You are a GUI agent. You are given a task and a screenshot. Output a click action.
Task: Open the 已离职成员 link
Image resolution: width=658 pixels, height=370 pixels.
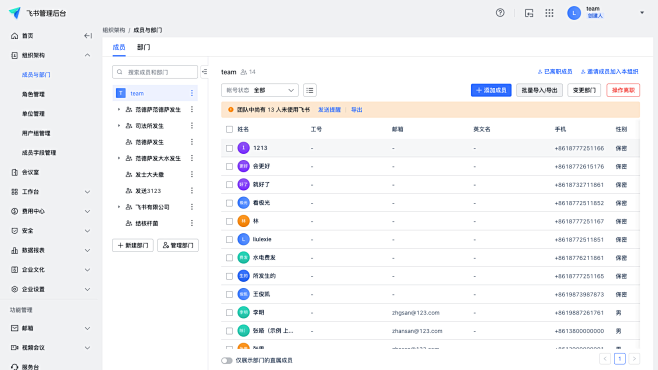click(x=555, y=72)
